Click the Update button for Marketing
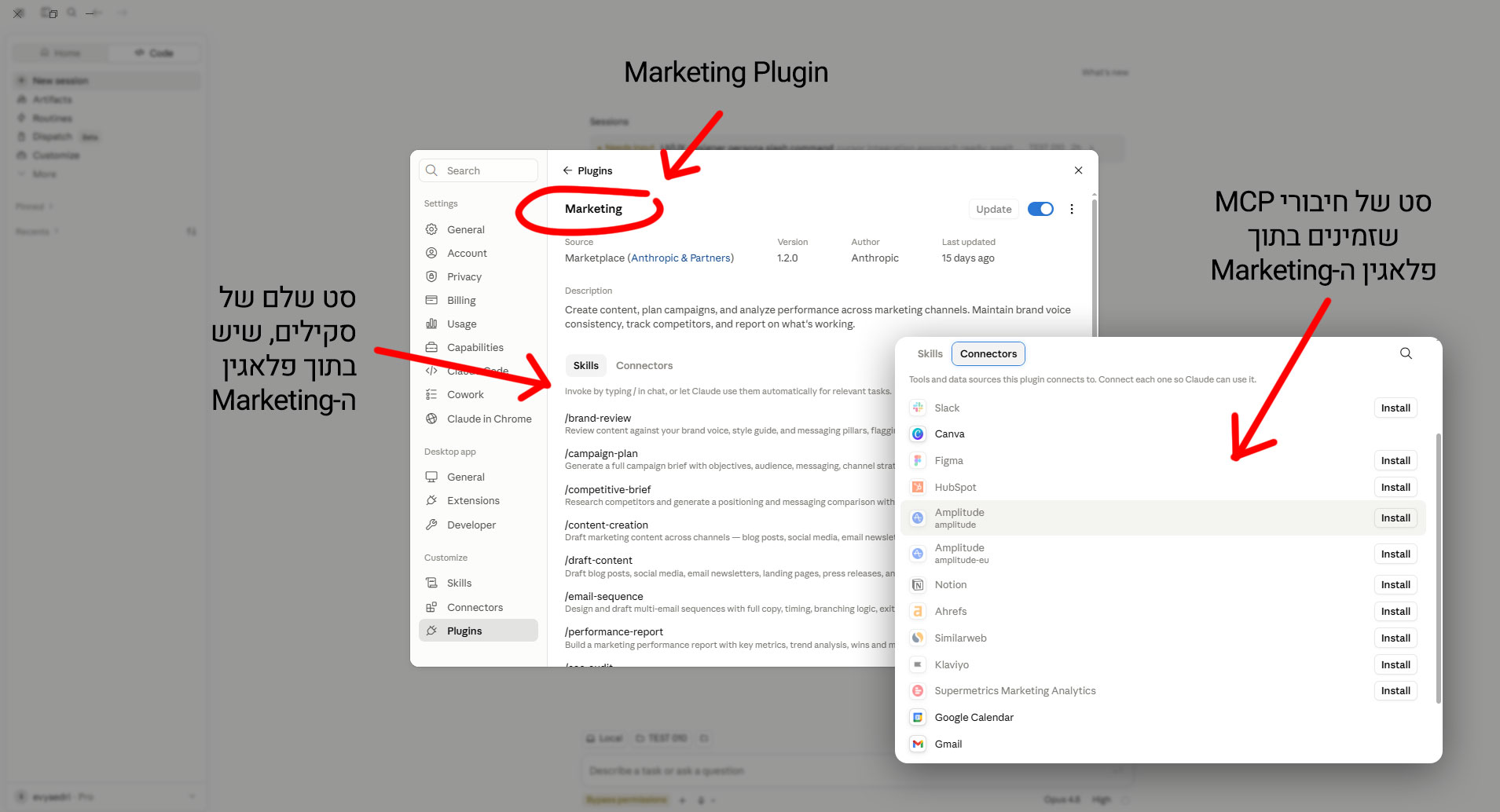The width and height of the screenshot is (1500, 812). click(x=993, y=209)
